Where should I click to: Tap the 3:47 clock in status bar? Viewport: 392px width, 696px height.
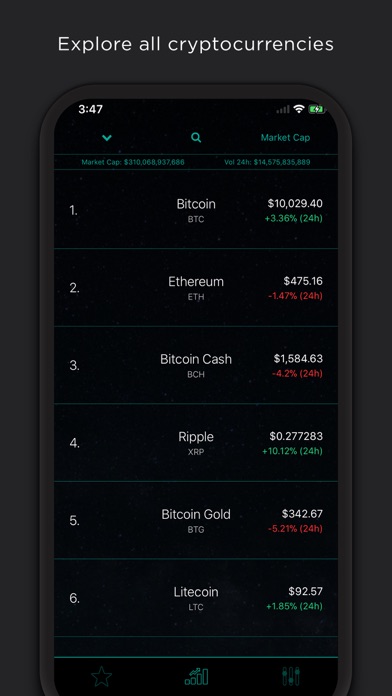[x=91, y=109]
